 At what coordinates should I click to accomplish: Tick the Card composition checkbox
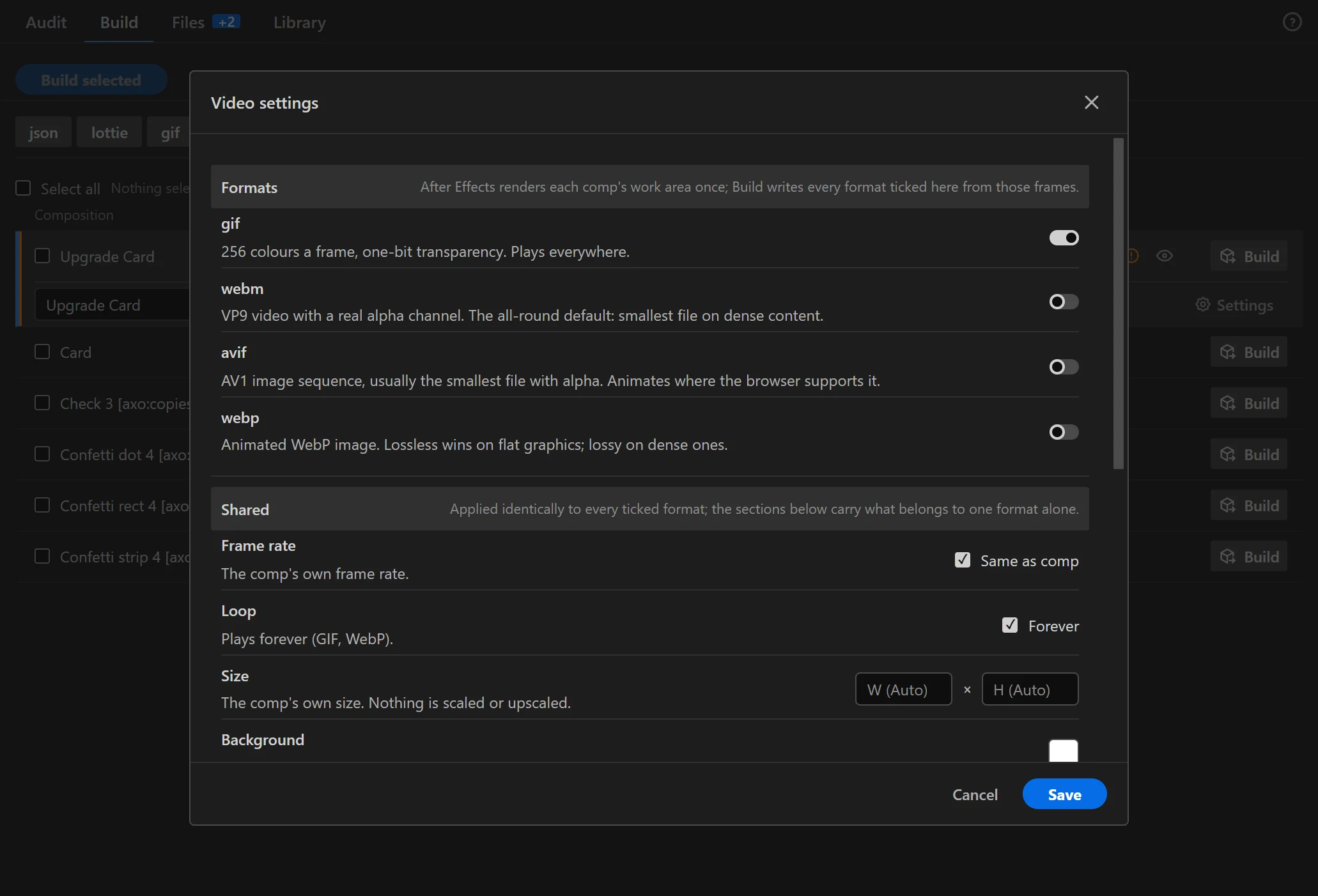[x=42, y=351]
